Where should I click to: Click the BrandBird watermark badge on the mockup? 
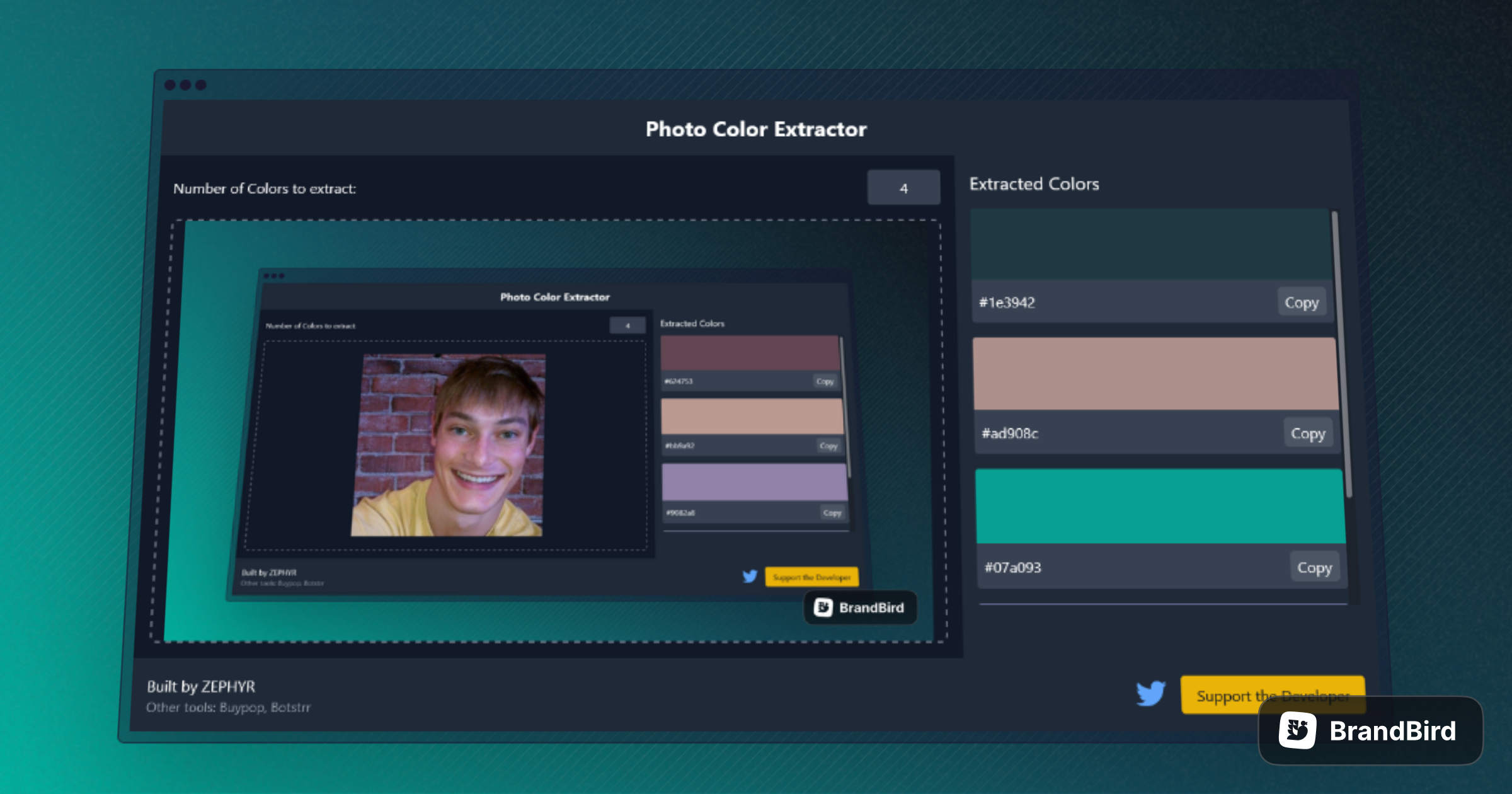[860, 607]
